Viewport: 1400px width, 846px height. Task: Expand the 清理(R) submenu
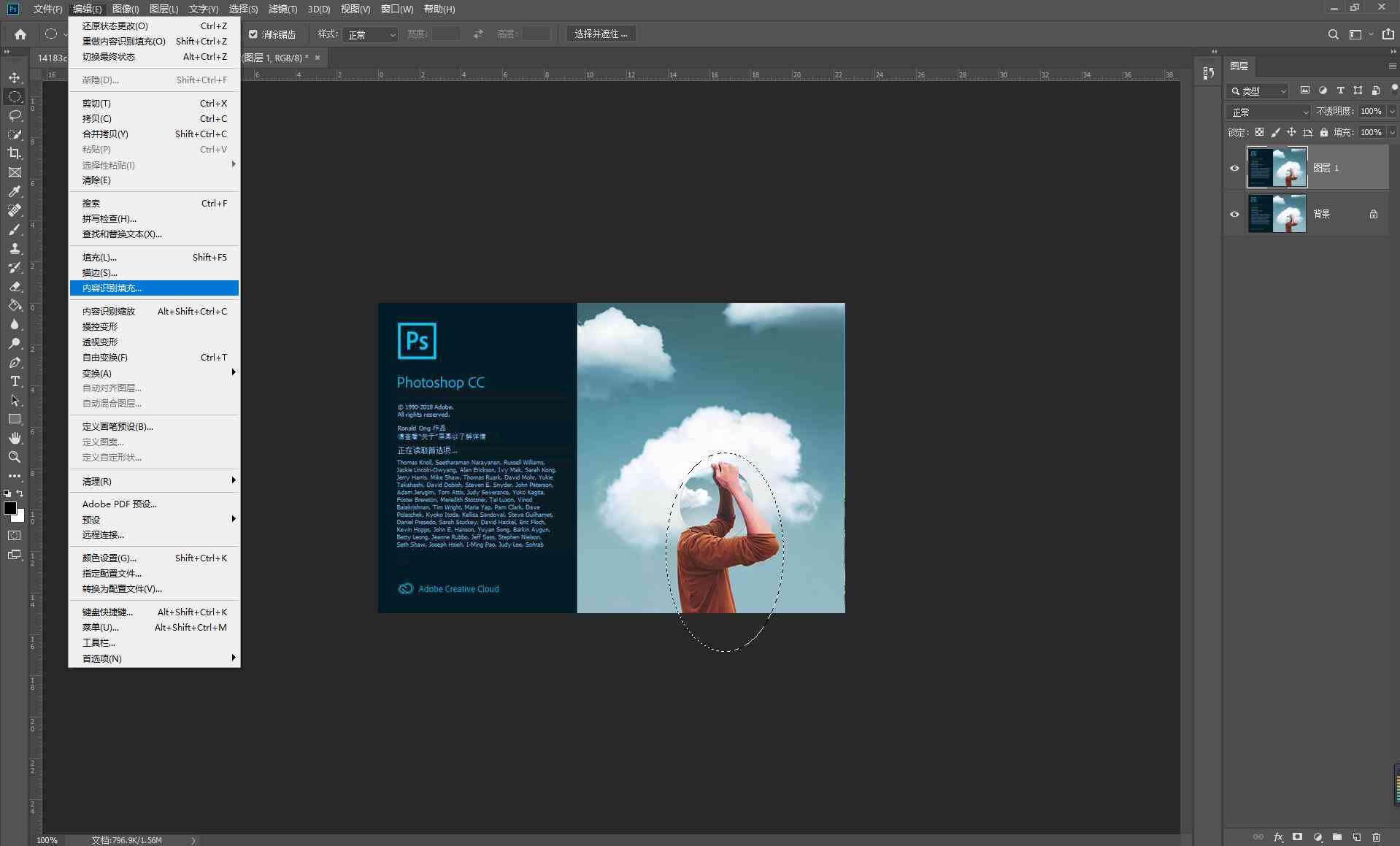click(x=155, y=481)
